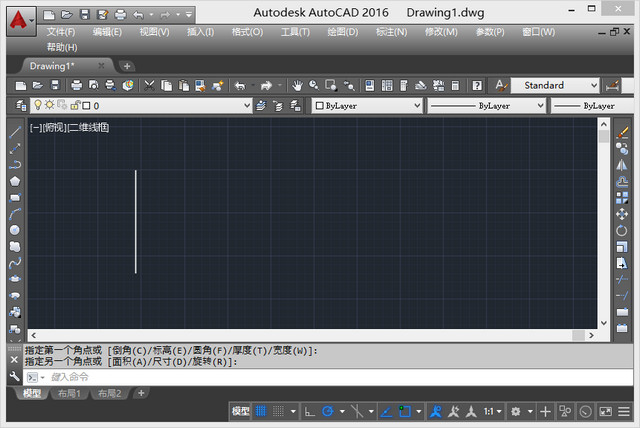Expand the snap mode options arrow
This screenshot has width=640, height=428.
[x=293, y=412]
